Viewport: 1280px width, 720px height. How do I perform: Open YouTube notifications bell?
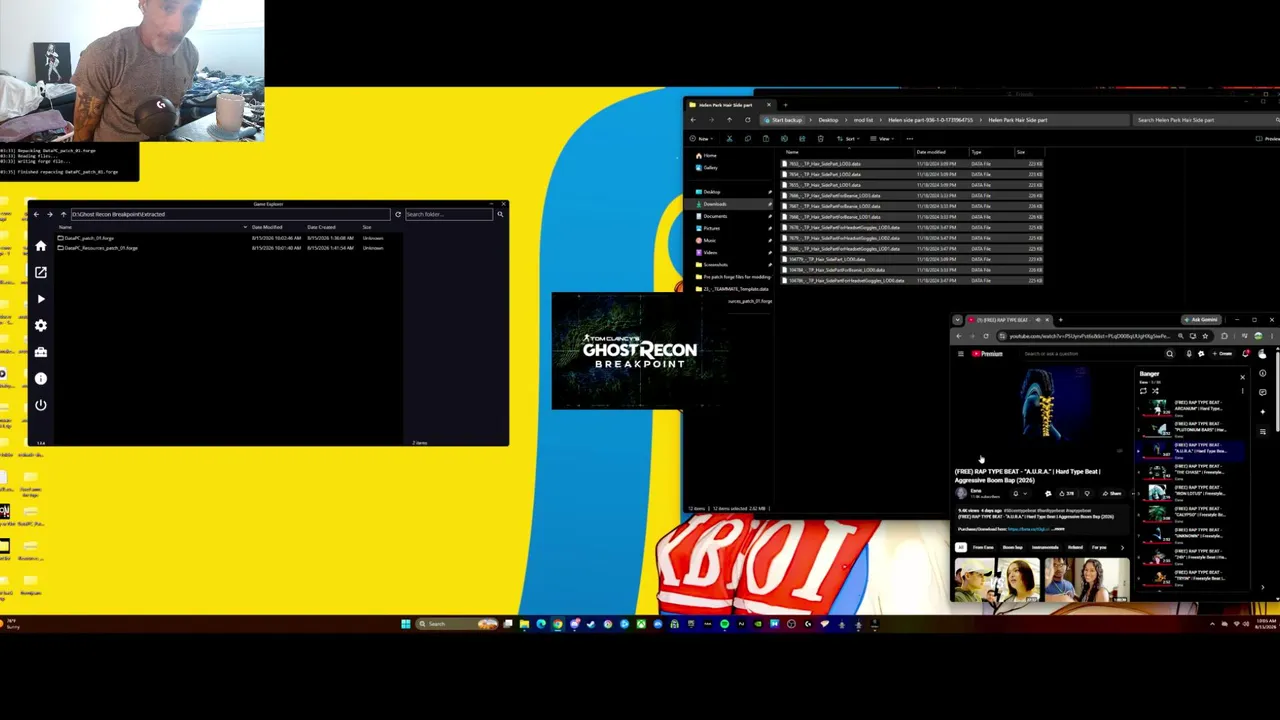(1245, 354)
